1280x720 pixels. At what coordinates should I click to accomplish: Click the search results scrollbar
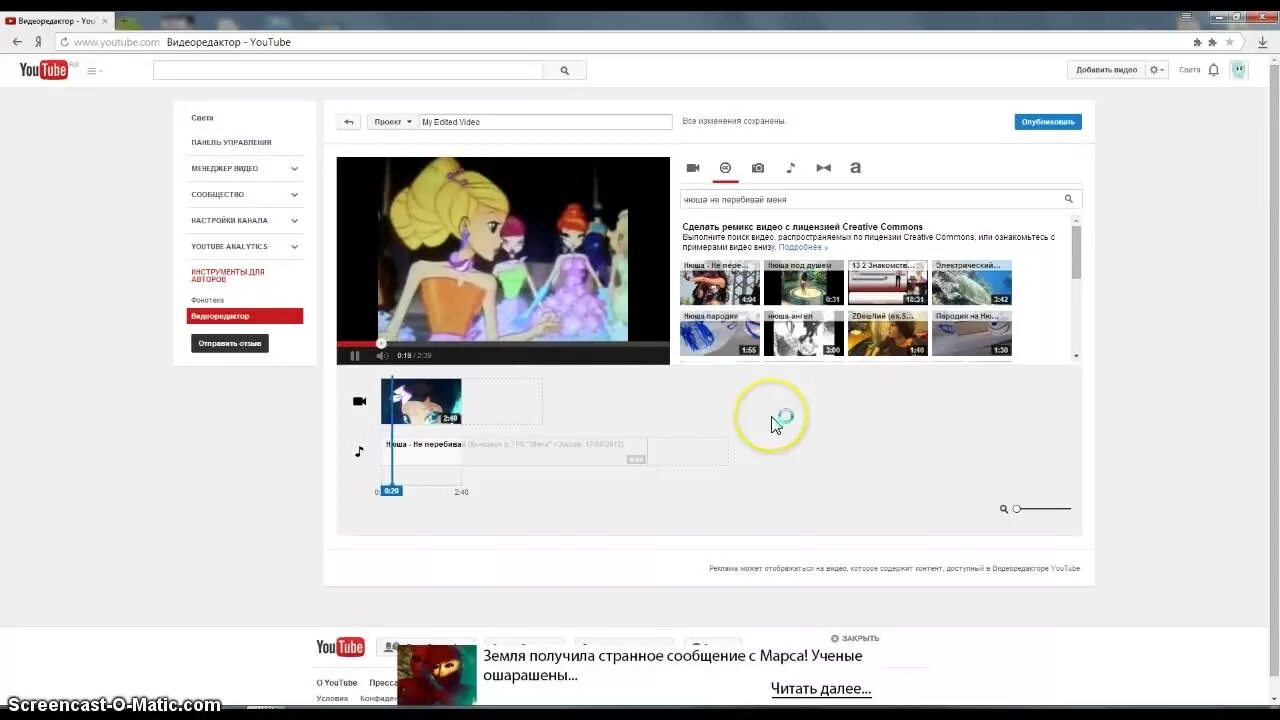point(1076,252)
